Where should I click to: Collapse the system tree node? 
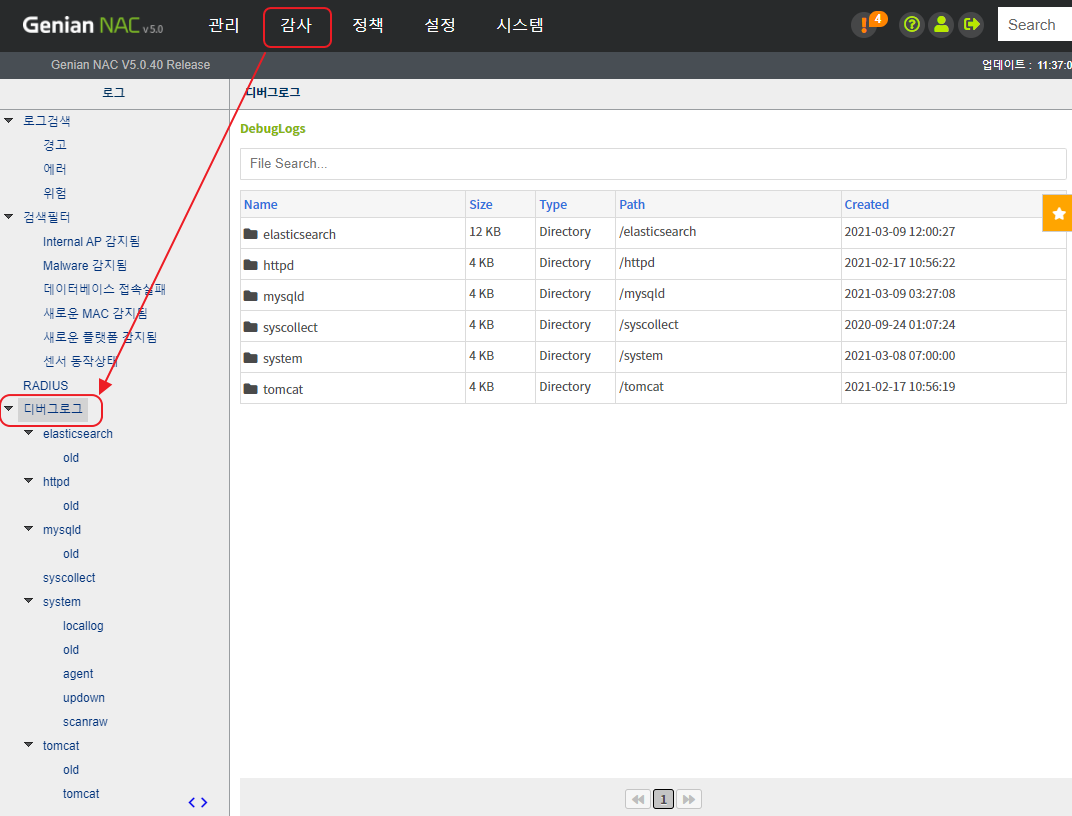[x=29, y=602]
